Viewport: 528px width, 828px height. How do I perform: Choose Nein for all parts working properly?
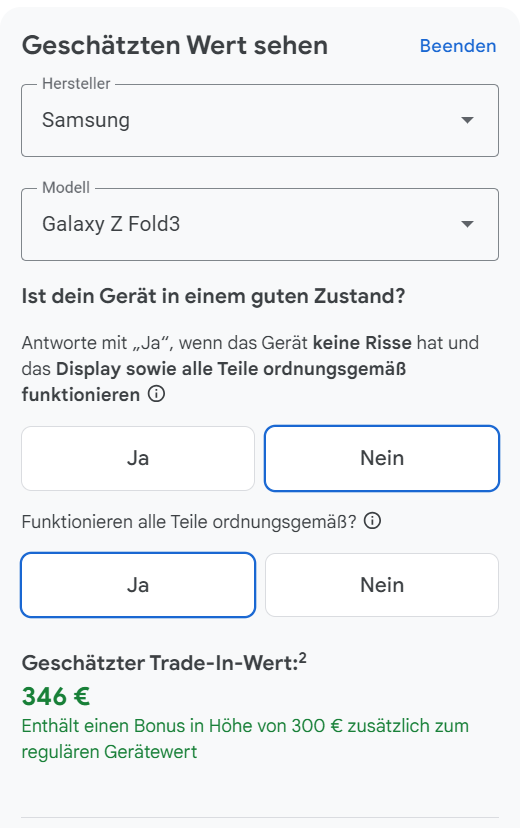(382, 585)
